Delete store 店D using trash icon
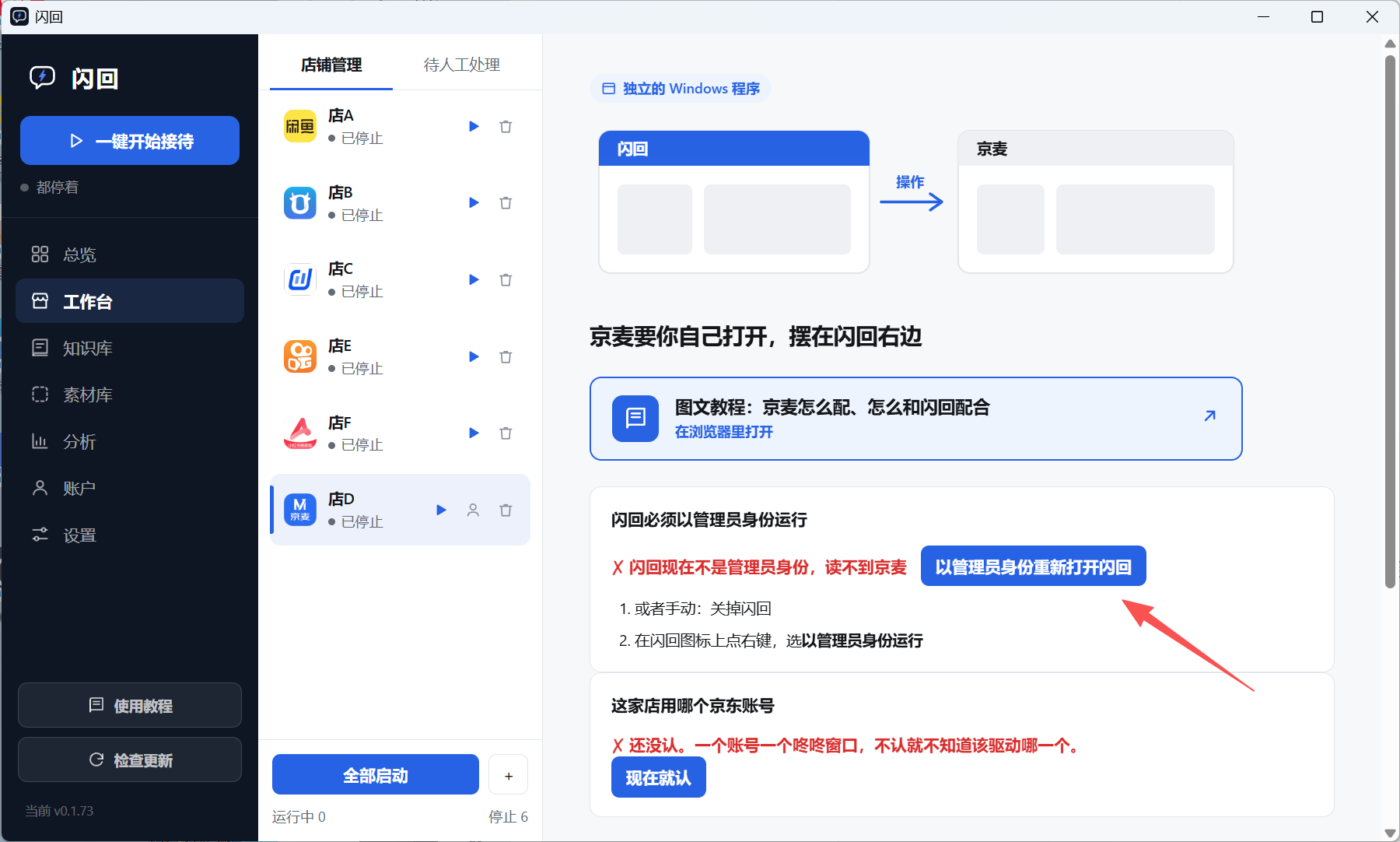This screenshot has width=1400, height=842. (x=506, y=510)
